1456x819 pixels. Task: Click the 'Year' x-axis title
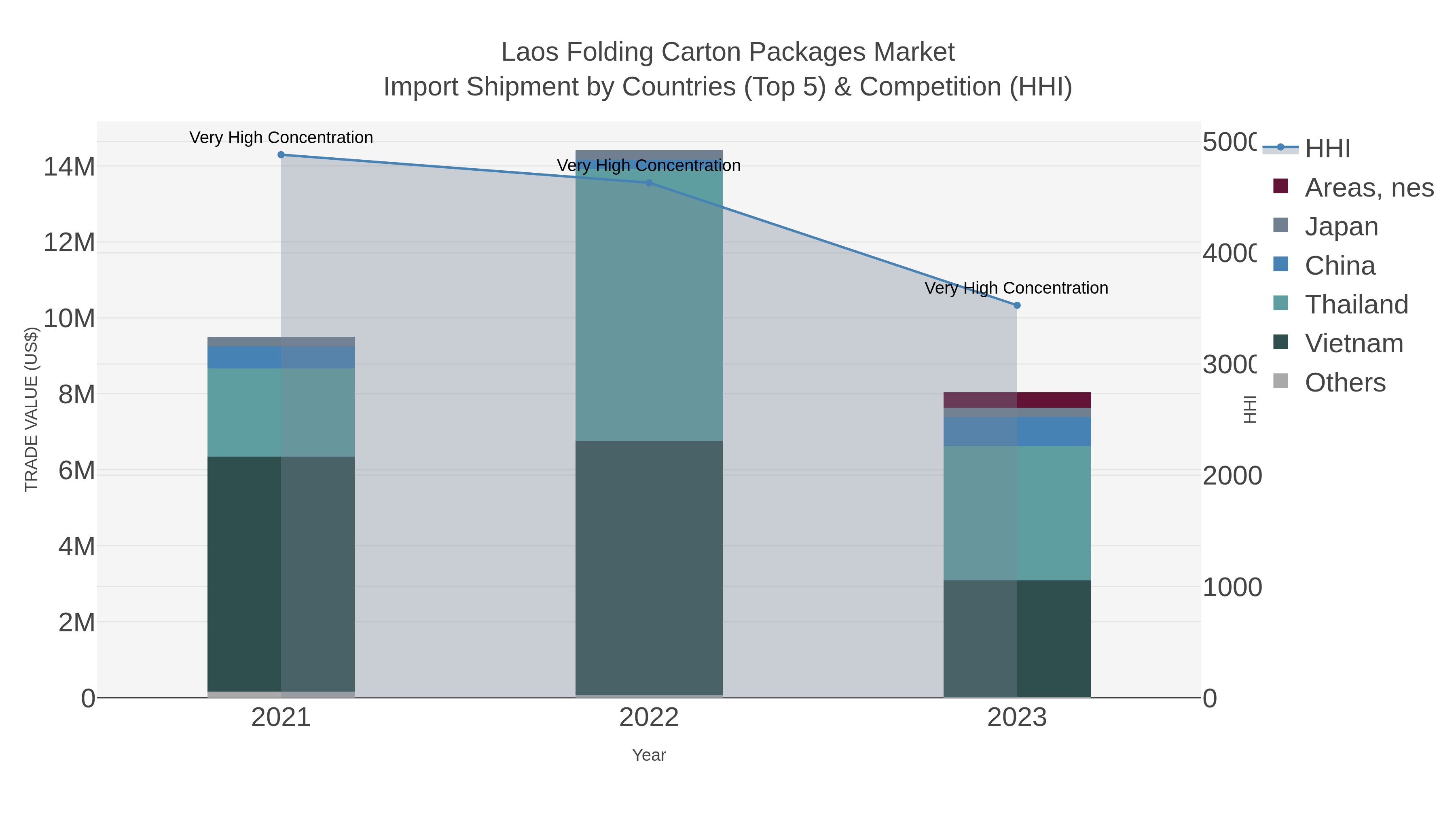click(x=649, y=755)
